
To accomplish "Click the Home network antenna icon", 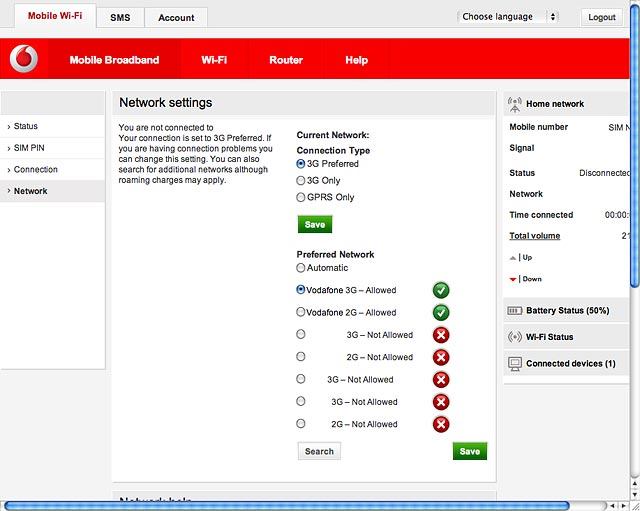I will click(x=515, y=104).
